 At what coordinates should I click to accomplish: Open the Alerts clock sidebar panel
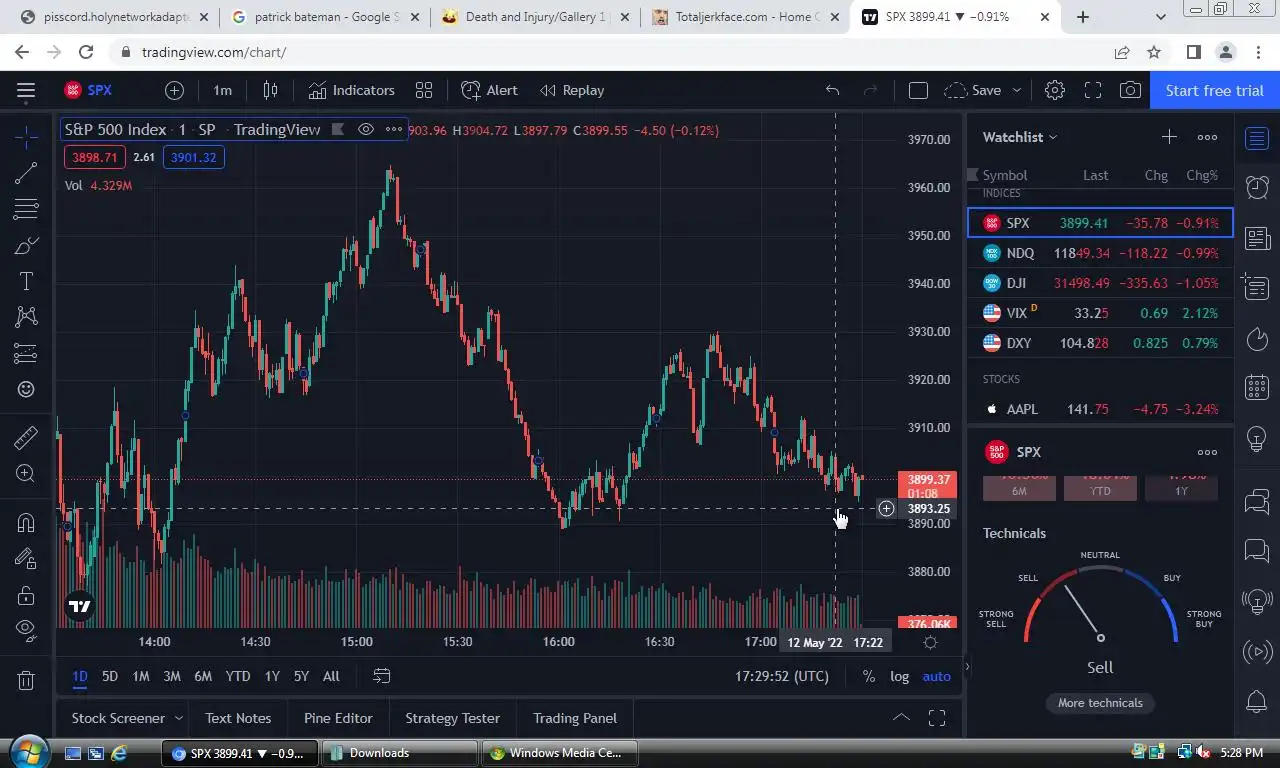click(x=1257, y=187)
